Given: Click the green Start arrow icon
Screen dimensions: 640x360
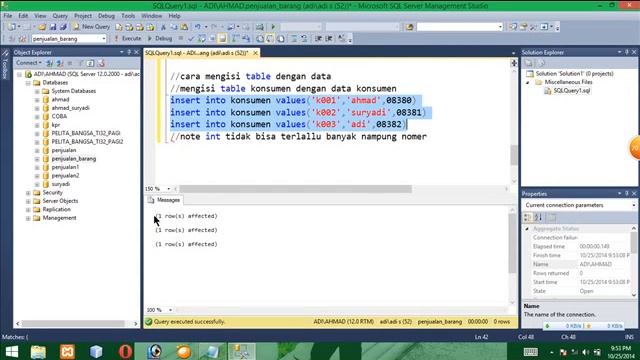Looking at the screenshot, I should pos(273,27).
